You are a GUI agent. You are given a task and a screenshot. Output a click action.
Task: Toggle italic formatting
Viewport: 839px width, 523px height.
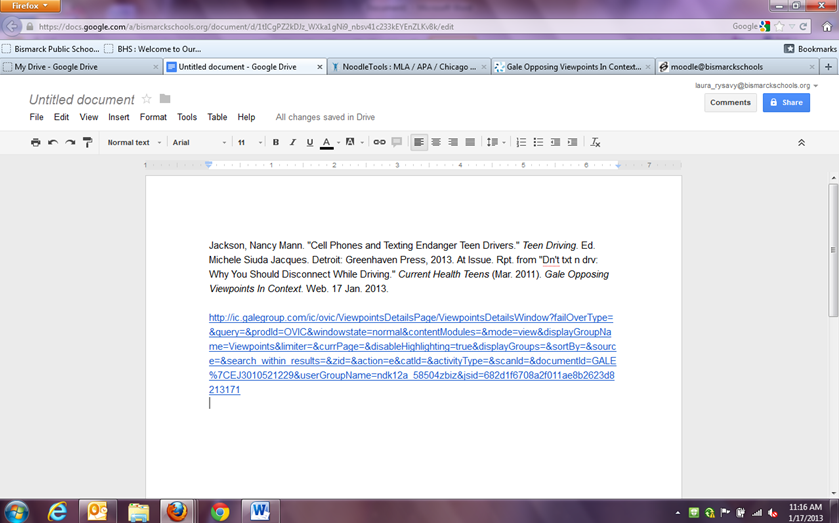tap(293, 142)
